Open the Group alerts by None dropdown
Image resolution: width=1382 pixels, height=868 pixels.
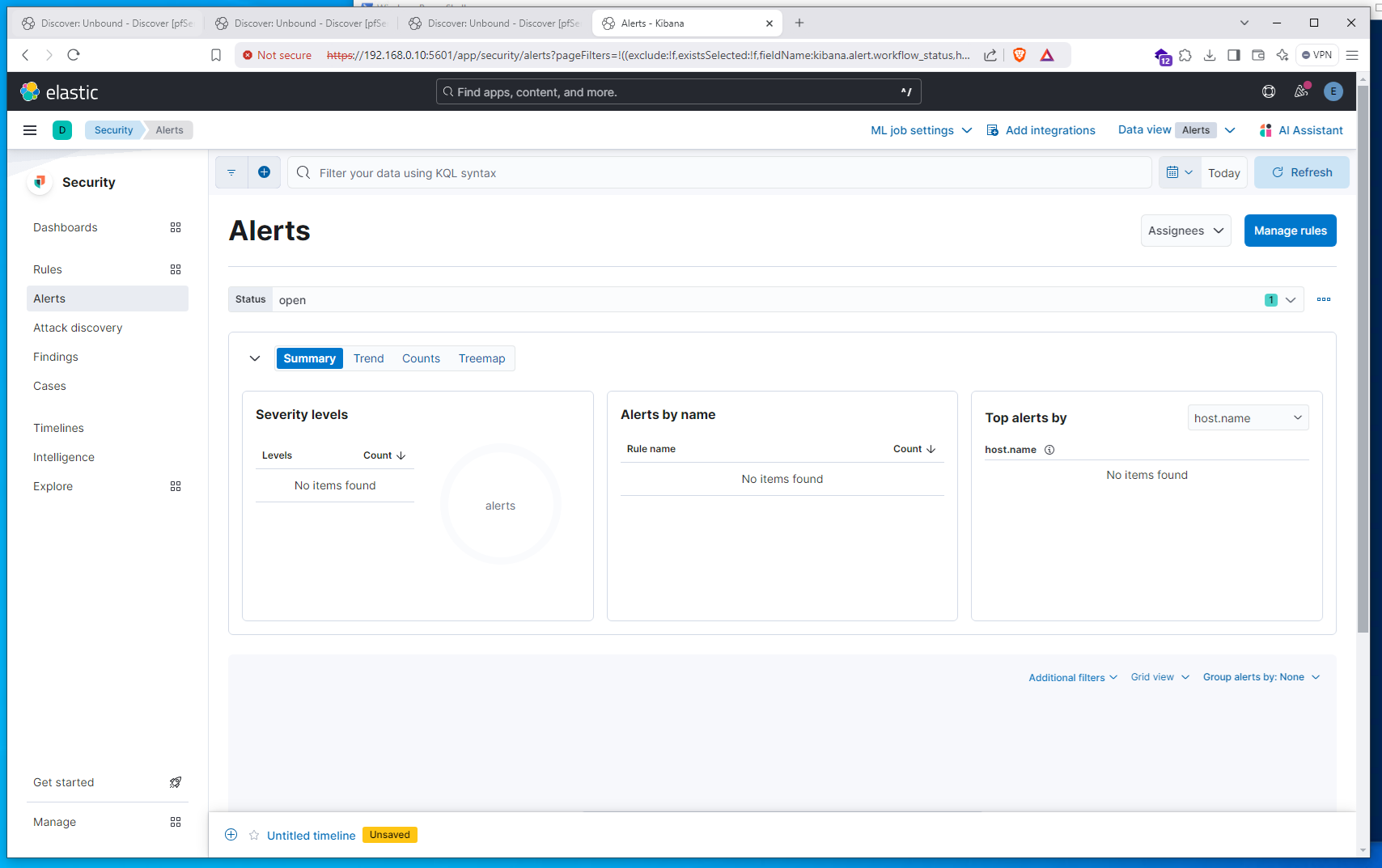[x=1261, y=677]
